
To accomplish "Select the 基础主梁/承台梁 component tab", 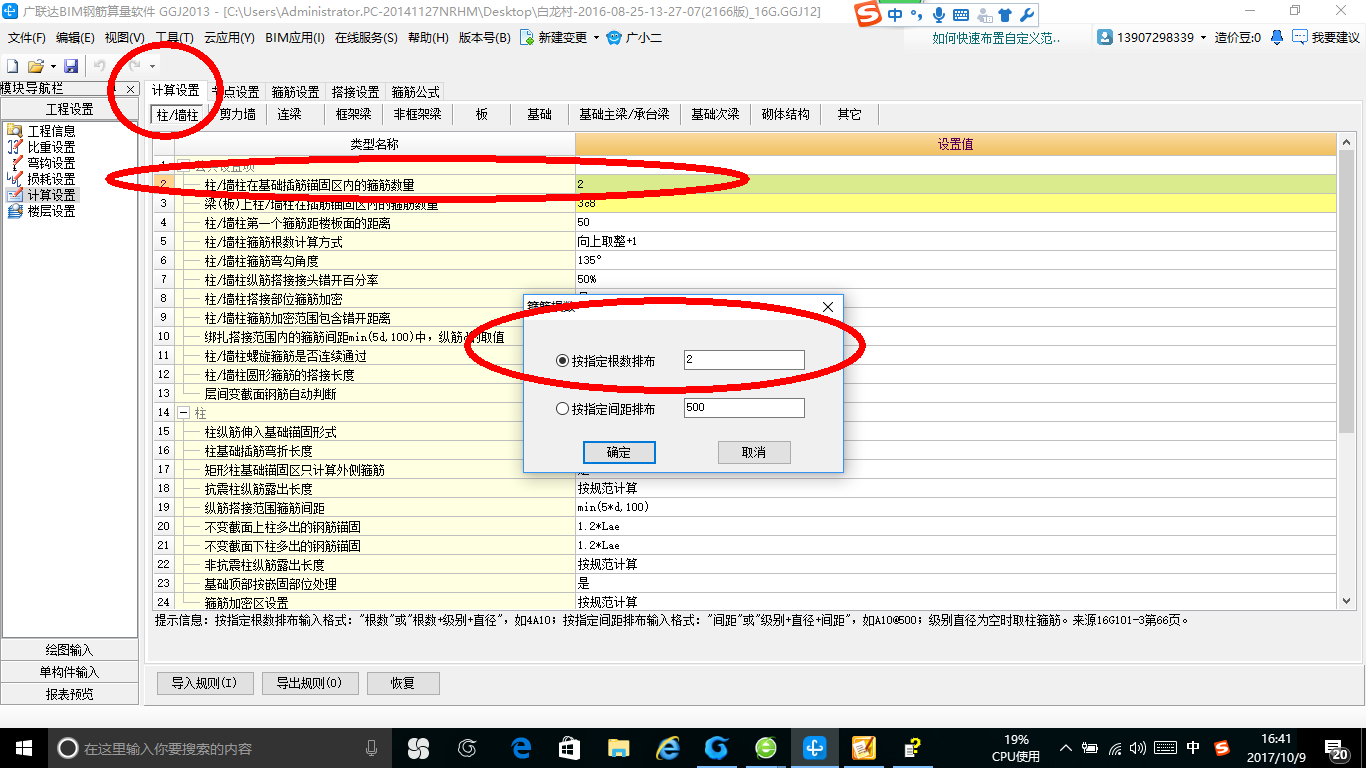I will coord(625,115).
